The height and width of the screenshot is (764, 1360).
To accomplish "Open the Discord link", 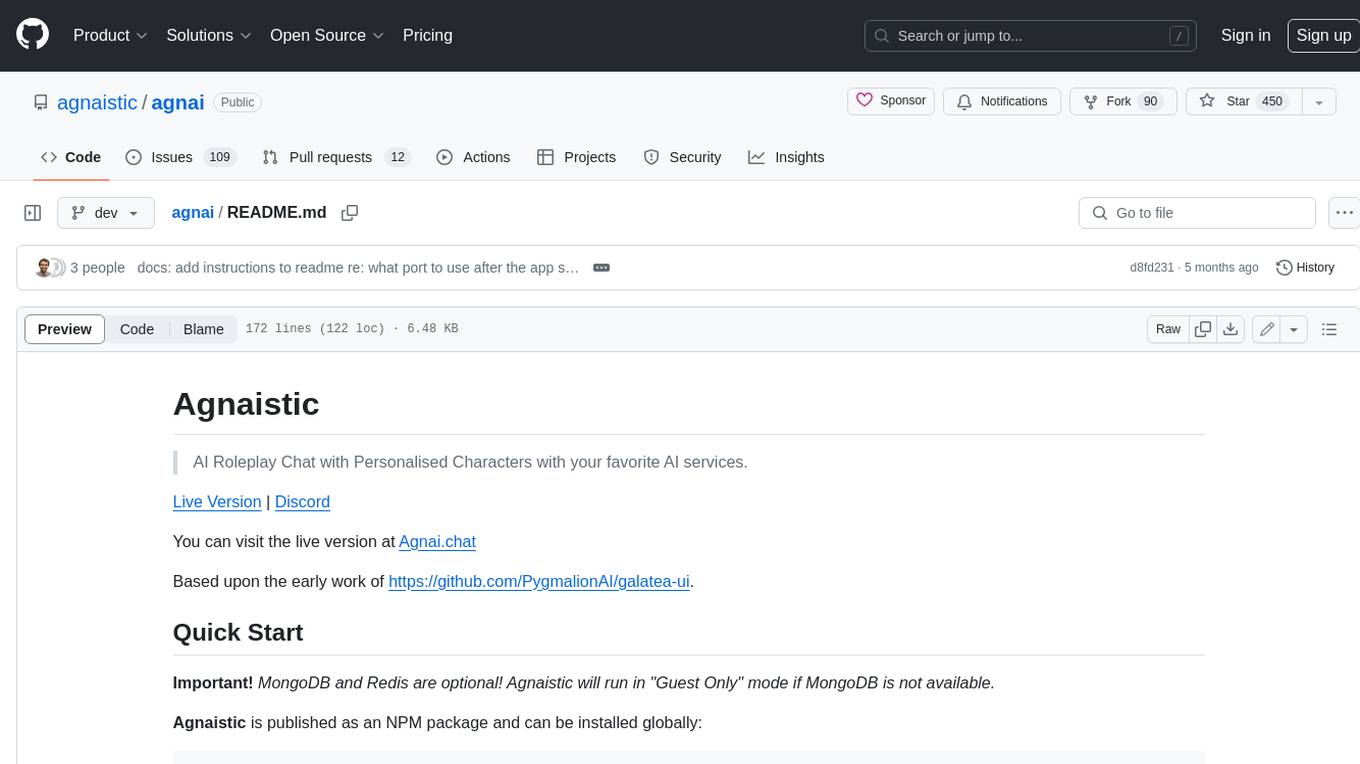I will pos(302,502).
